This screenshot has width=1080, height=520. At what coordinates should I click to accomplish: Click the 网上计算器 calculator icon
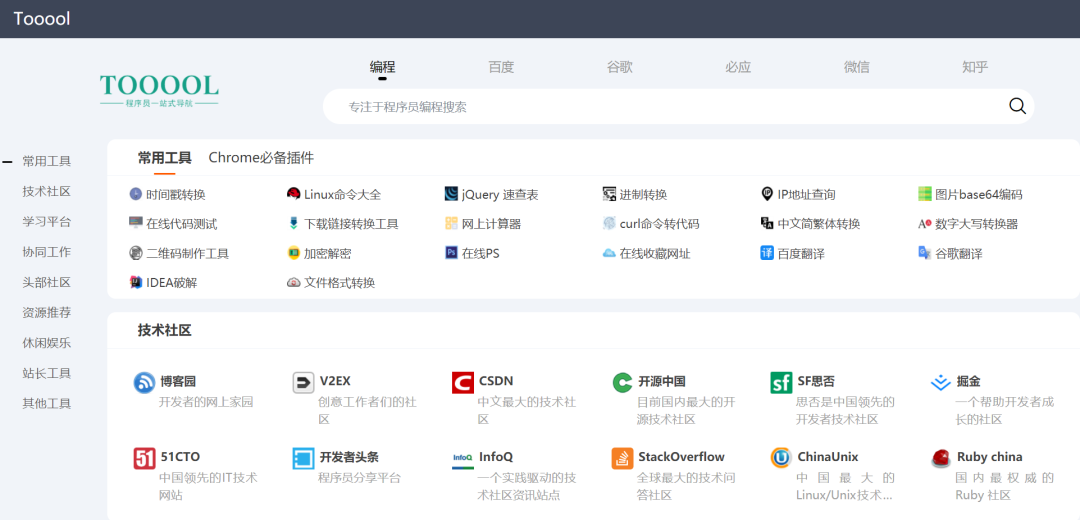(451, 223)
